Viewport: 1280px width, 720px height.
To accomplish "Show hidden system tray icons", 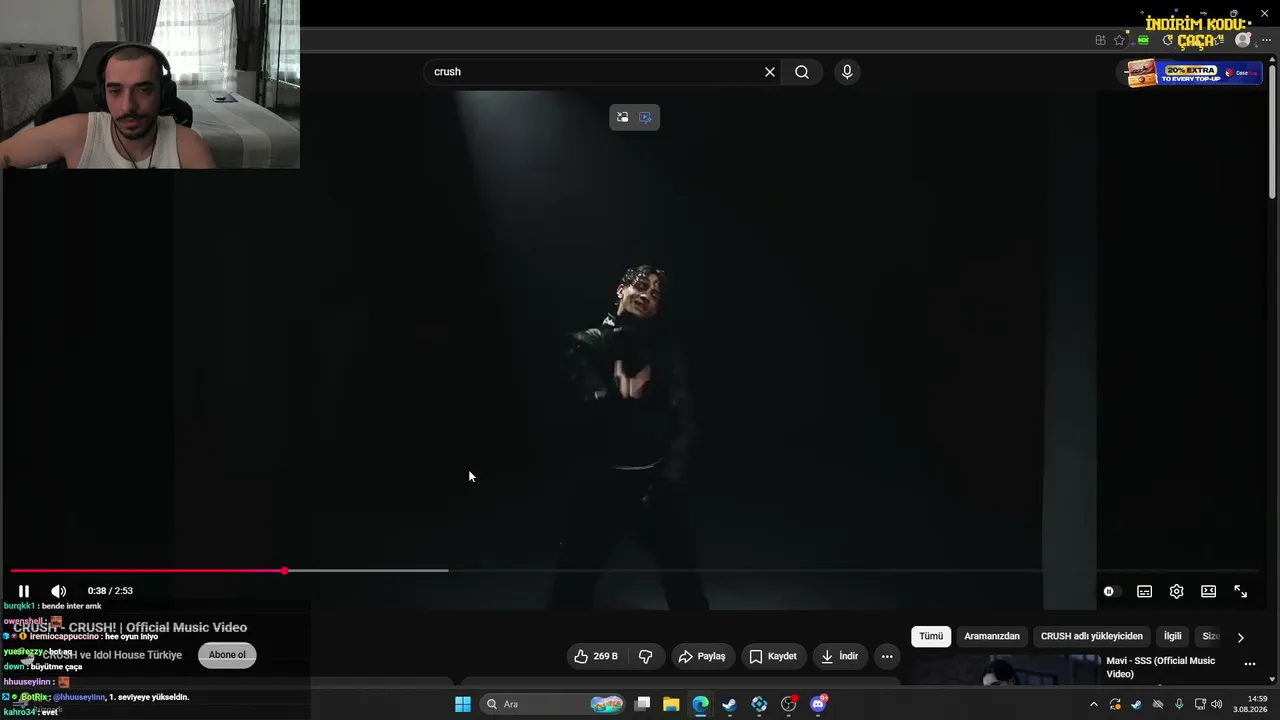I will [x=1094, y=704].
